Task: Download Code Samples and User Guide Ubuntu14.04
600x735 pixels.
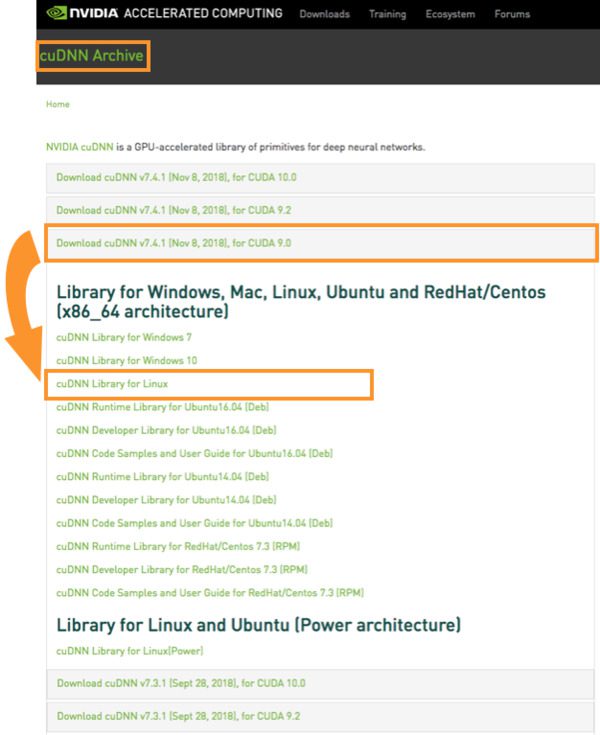Action: tap(195, 523)
